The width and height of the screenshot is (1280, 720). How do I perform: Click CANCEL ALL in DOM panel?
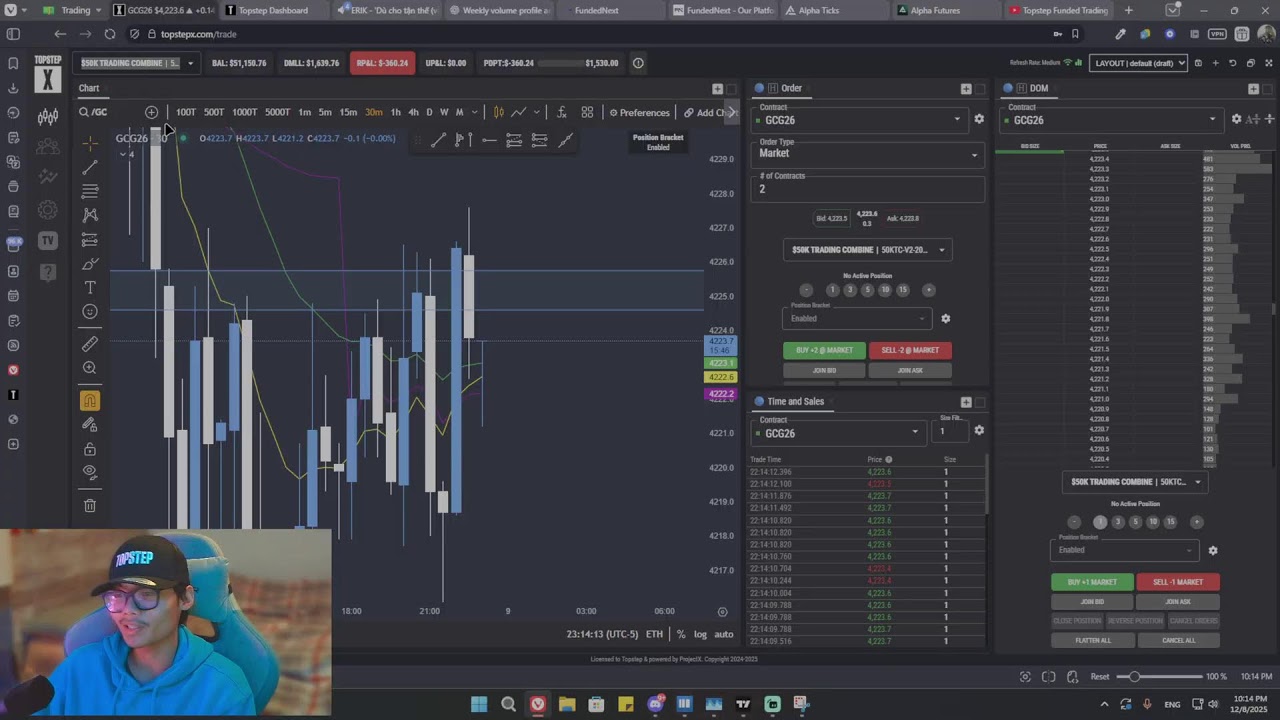coord(1178,640)
